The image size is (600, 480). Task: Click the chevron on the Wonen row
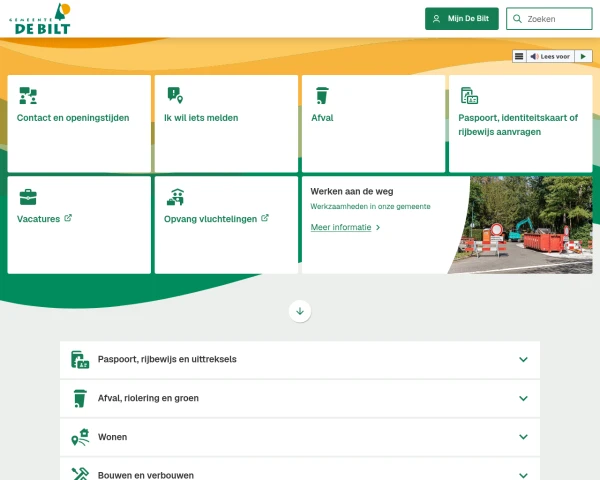click(523, 437)
